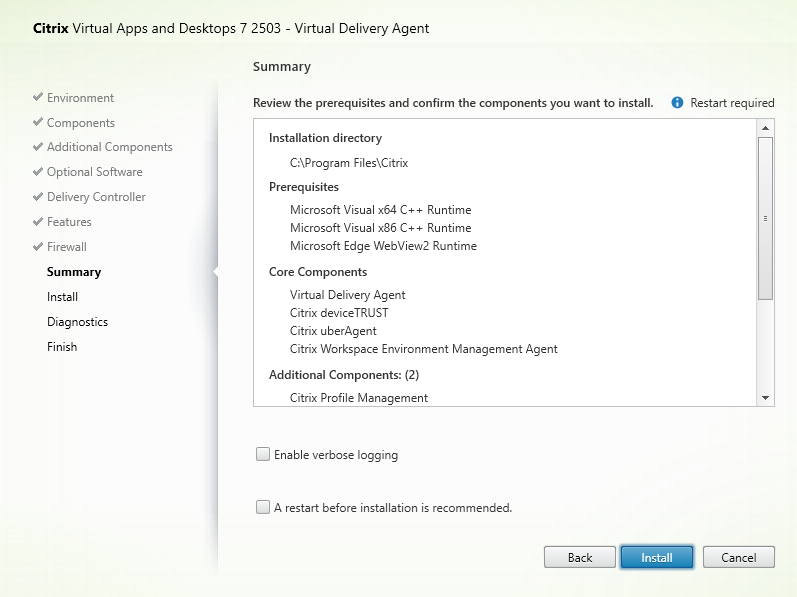Click the Features step checkmark icon

pos(38,222)
